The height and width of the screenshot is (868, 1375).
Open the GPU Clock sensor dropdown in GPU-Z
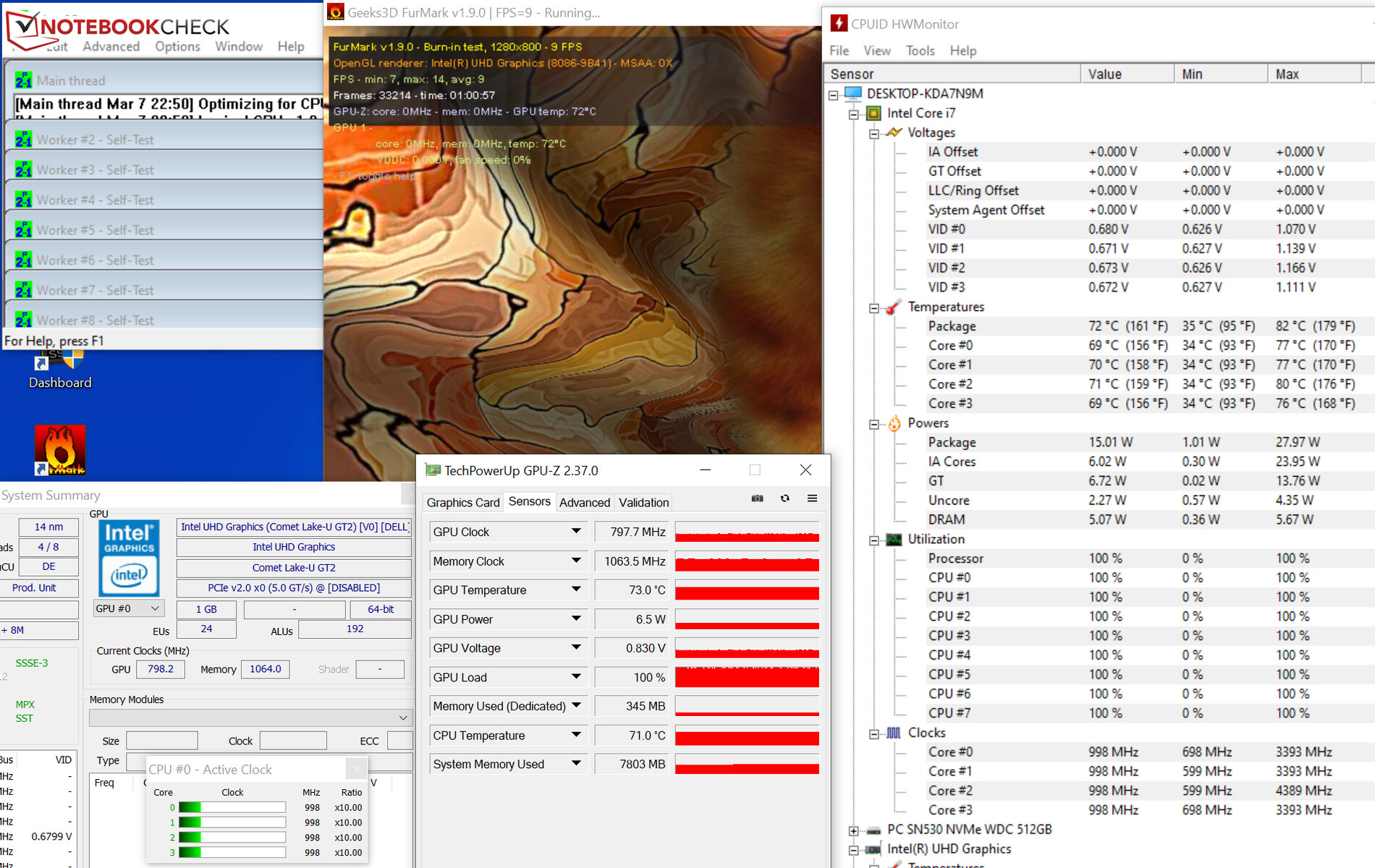coord(576,532)
